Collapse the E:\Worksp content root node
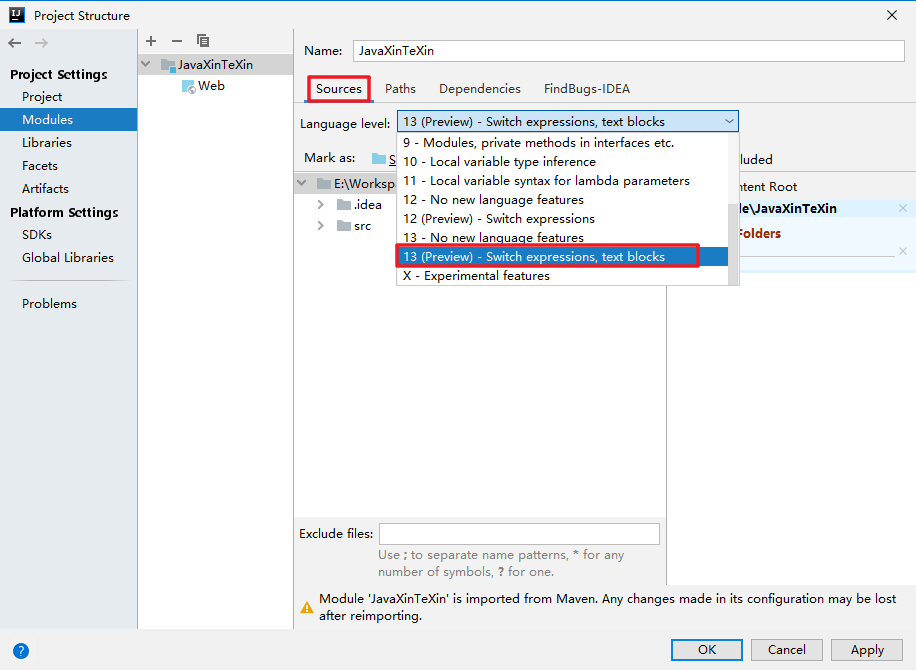 [301, 183]
